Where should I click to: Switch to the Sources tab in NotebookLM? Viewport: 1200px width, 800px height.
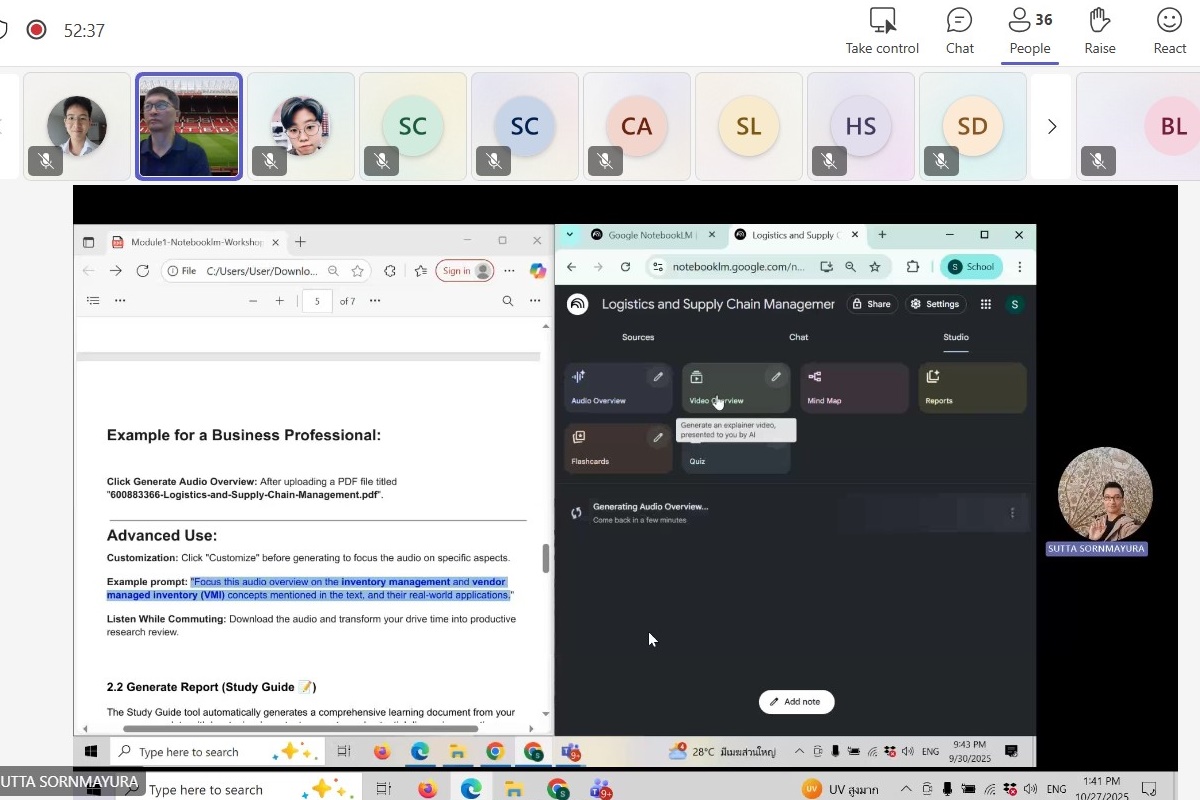click(x=638, y=337)
